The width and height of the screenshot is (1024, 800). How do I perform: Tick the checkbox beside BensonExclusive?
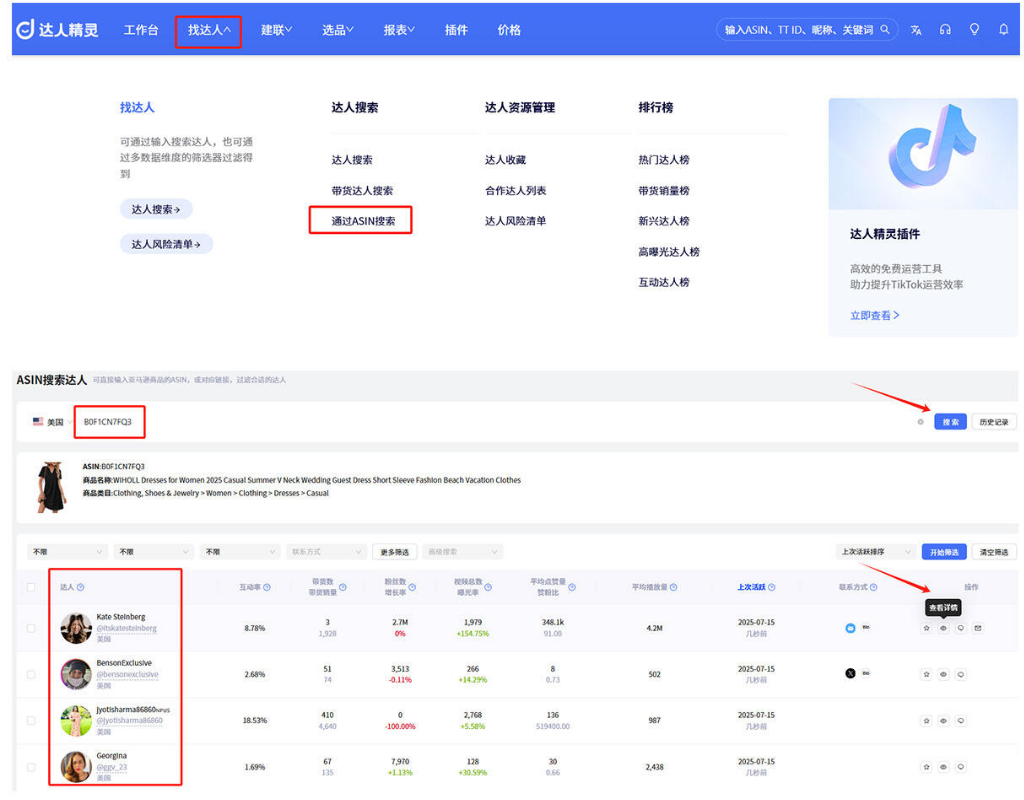click(x=31, y=674)
